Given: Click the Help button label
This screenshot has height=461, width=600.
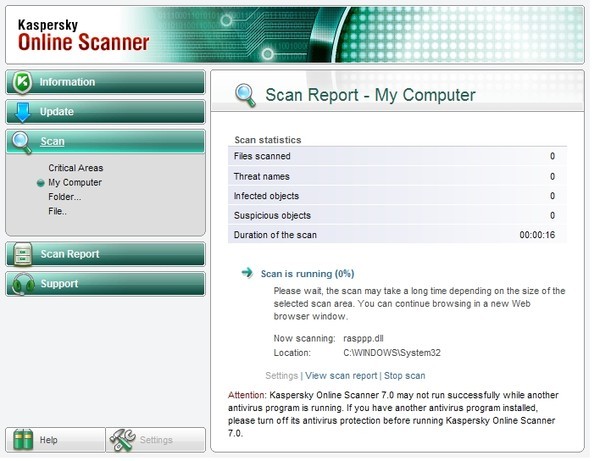Looking at the screenshot, I should (x=49, y=440).
